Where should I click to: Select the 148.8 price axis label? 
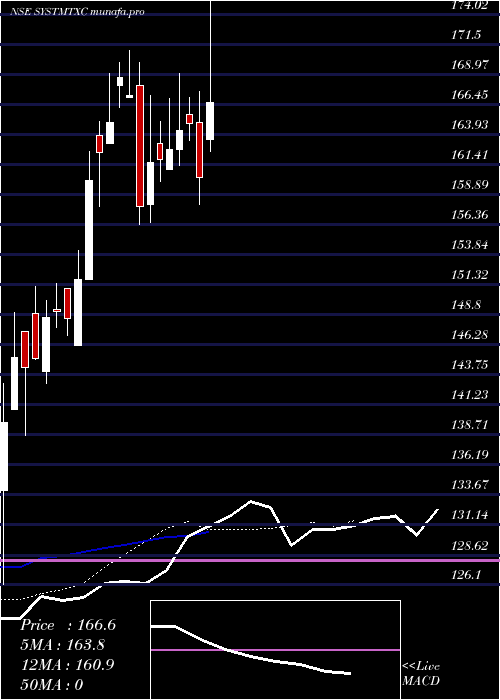point(466,305)
